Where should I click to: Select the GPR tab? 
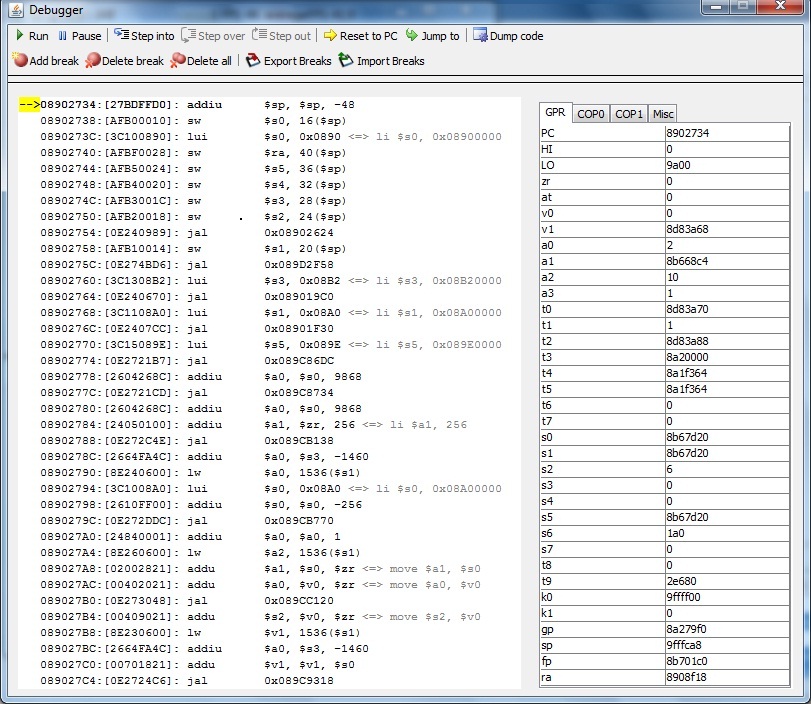point(555,113)
